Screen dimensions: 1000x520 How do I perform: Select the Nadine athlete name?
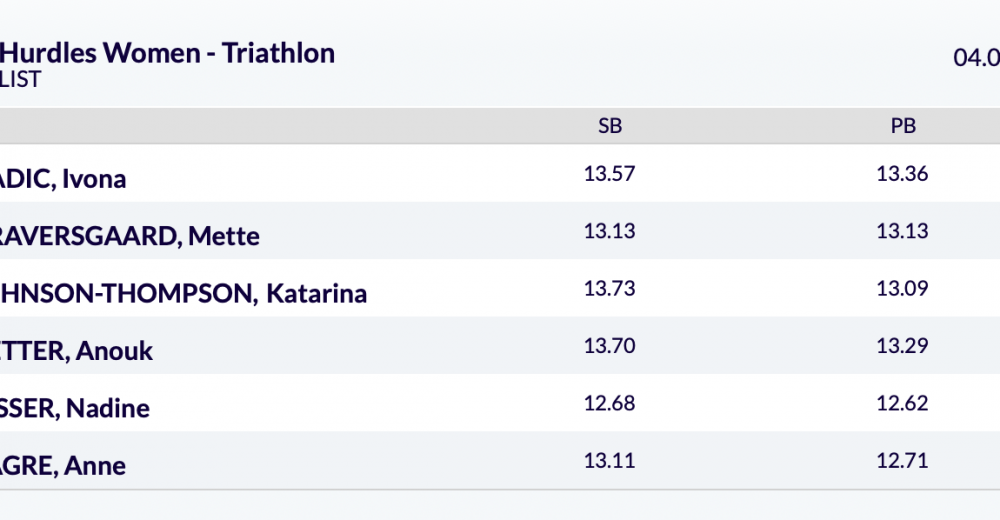point(74,408)
